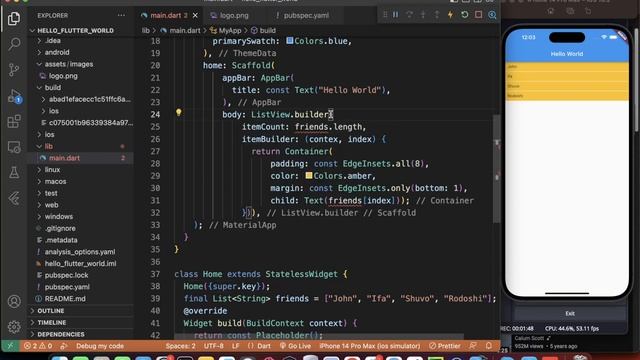Click the lightbulb quick fix icon
640x360 pixels.
click(178, 112)
